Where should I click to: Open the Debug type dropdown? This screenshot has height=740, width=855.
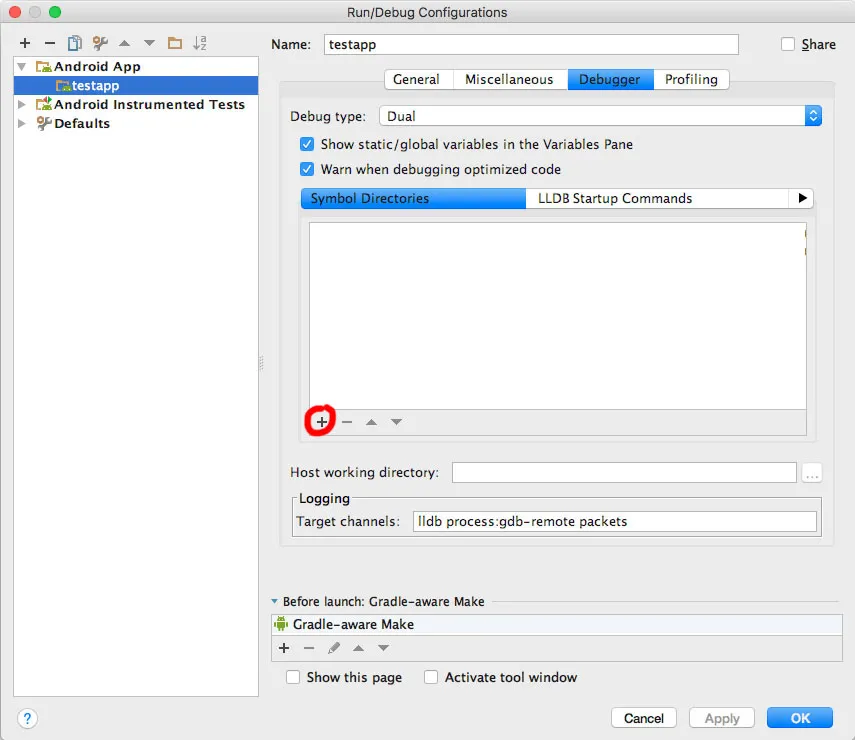(600, 116)
